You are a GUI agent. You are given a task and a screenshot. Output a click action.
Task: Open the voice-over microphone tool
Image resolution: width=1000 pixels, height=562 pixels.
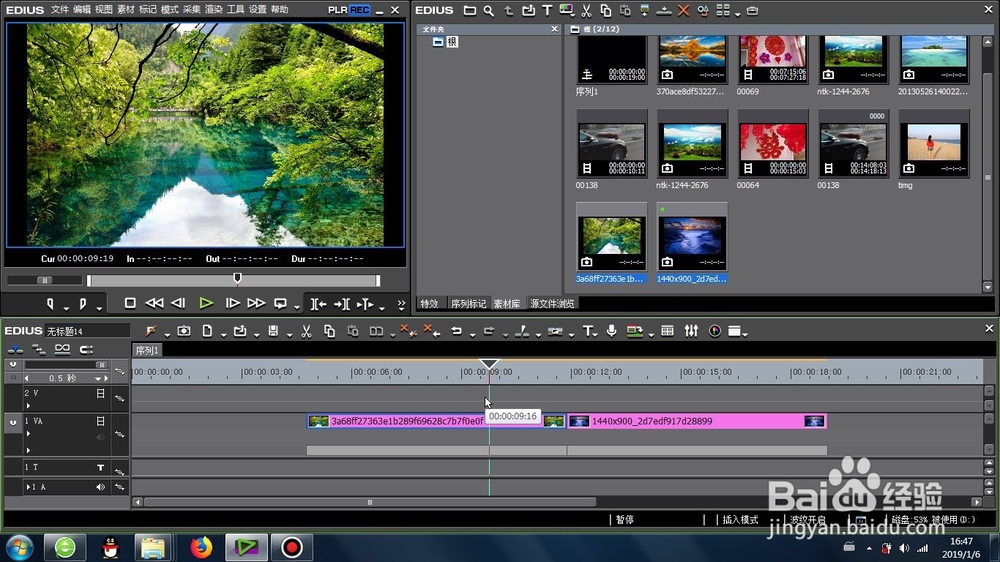pos(611,330)
